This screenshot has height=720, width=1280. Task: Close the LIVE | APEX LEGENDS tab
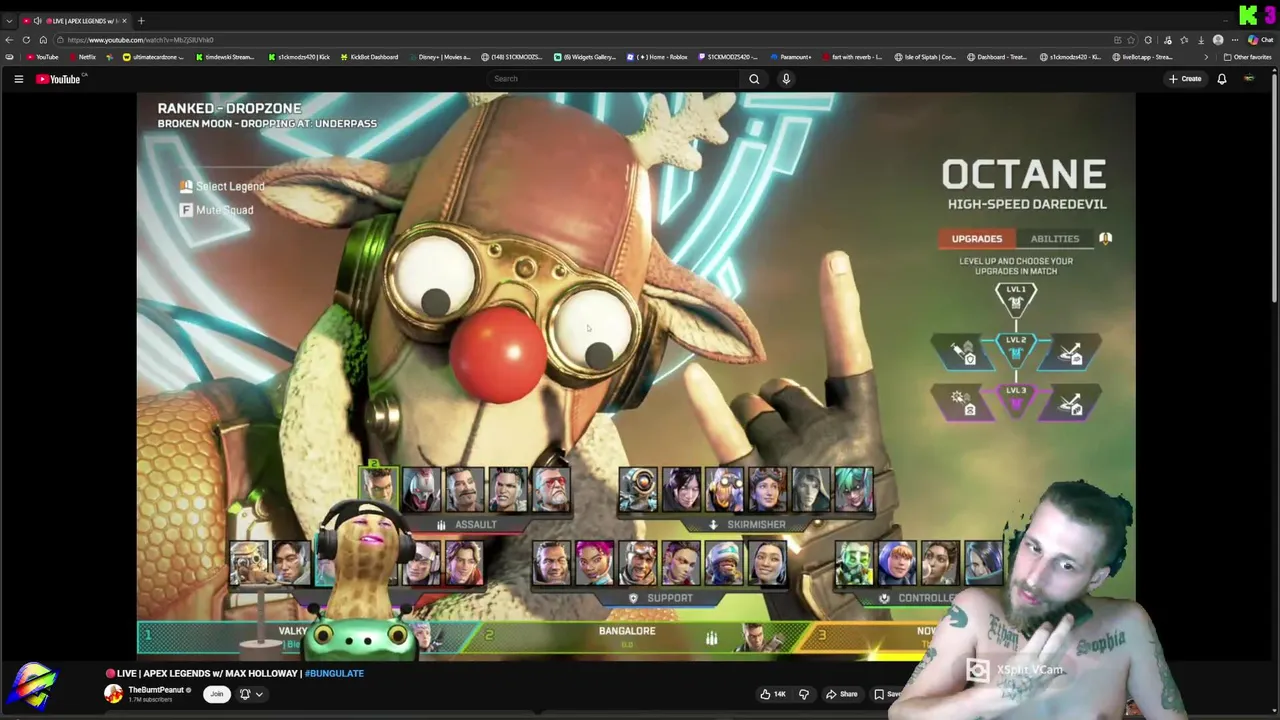pos(124,21)
